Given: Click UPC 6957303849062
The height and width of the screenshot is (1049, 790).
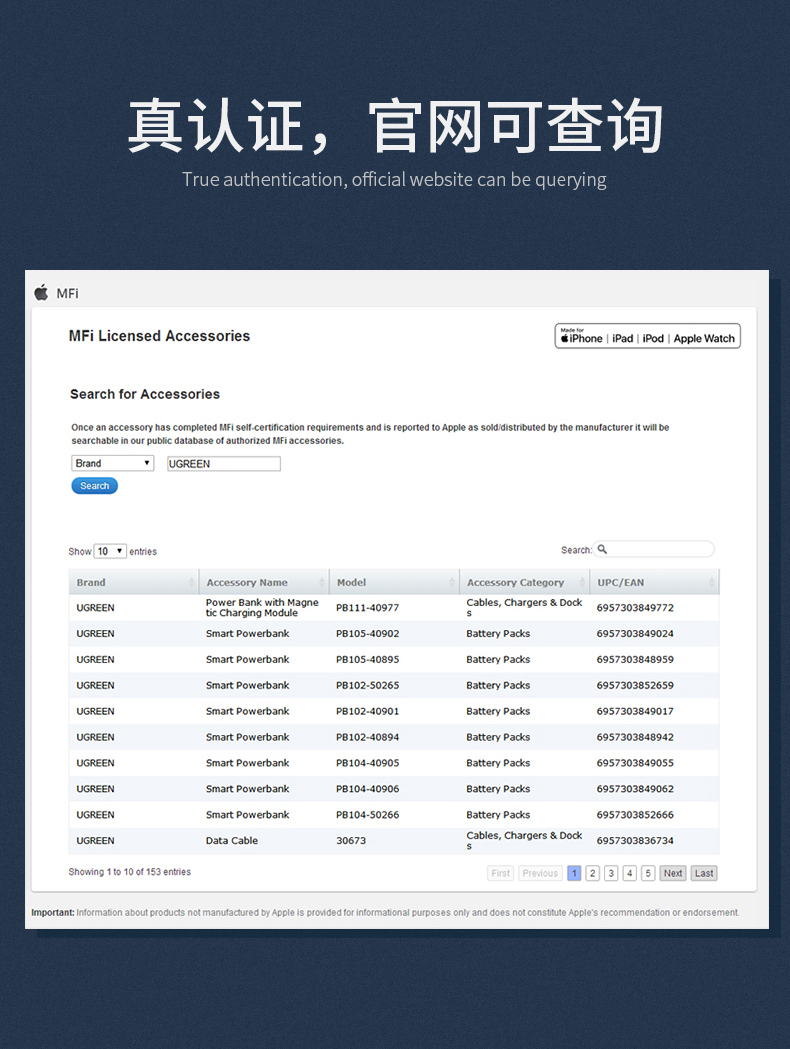Looking at the screenshot, I should (635, 789).
